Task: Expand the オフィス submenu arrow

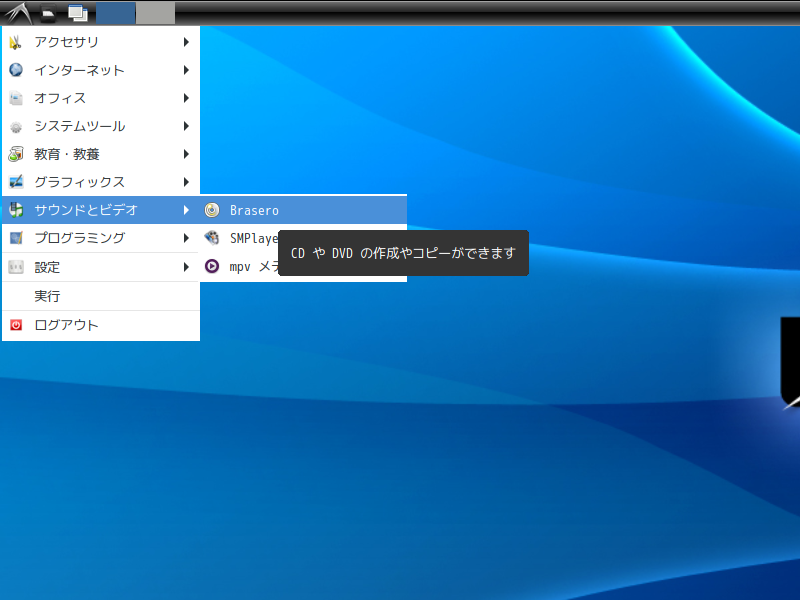Action: coord(186,98)
